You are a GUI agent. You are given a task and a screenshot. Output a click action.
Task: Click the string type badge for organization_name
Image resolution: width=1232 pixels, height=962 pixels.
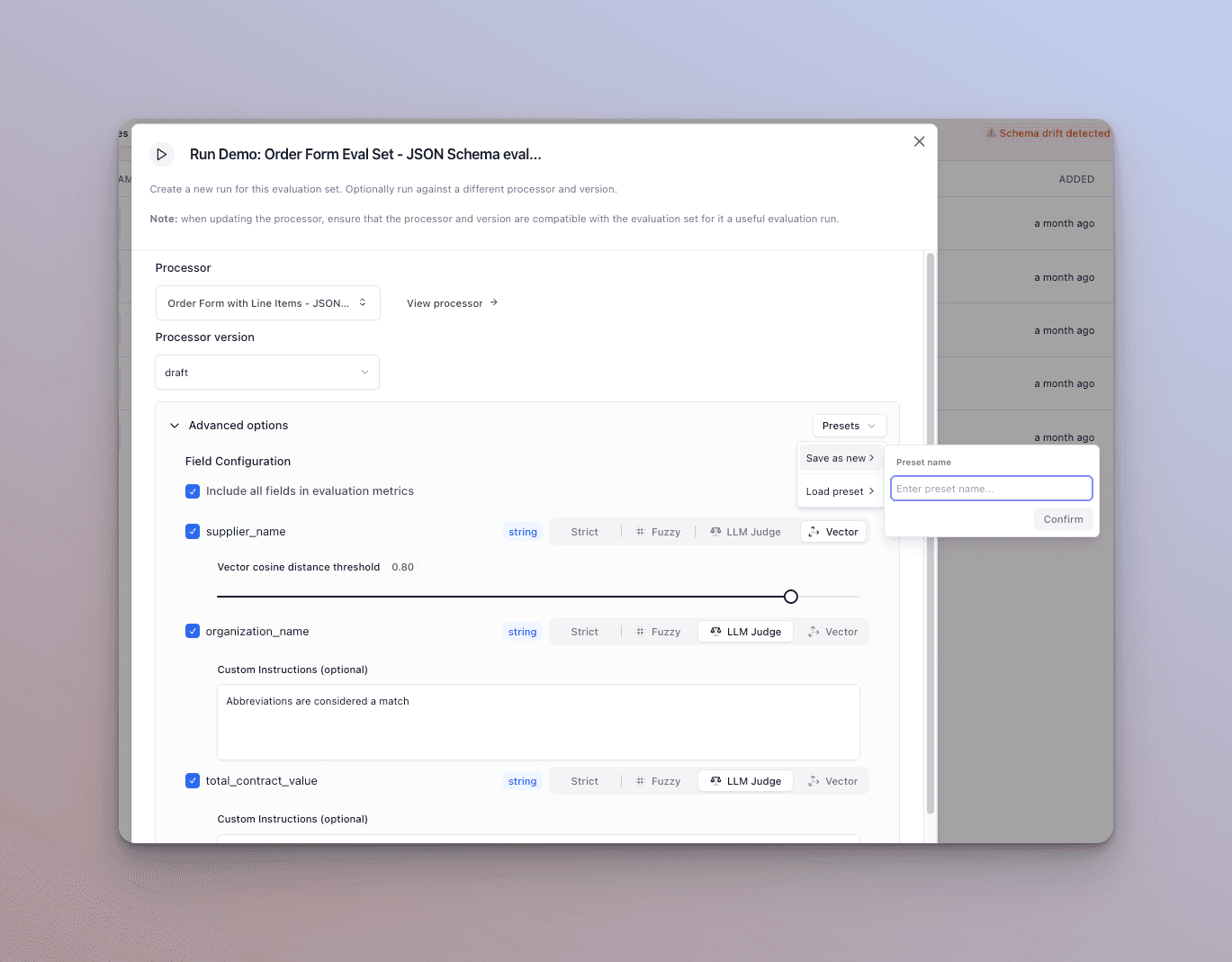click(523, 632)
